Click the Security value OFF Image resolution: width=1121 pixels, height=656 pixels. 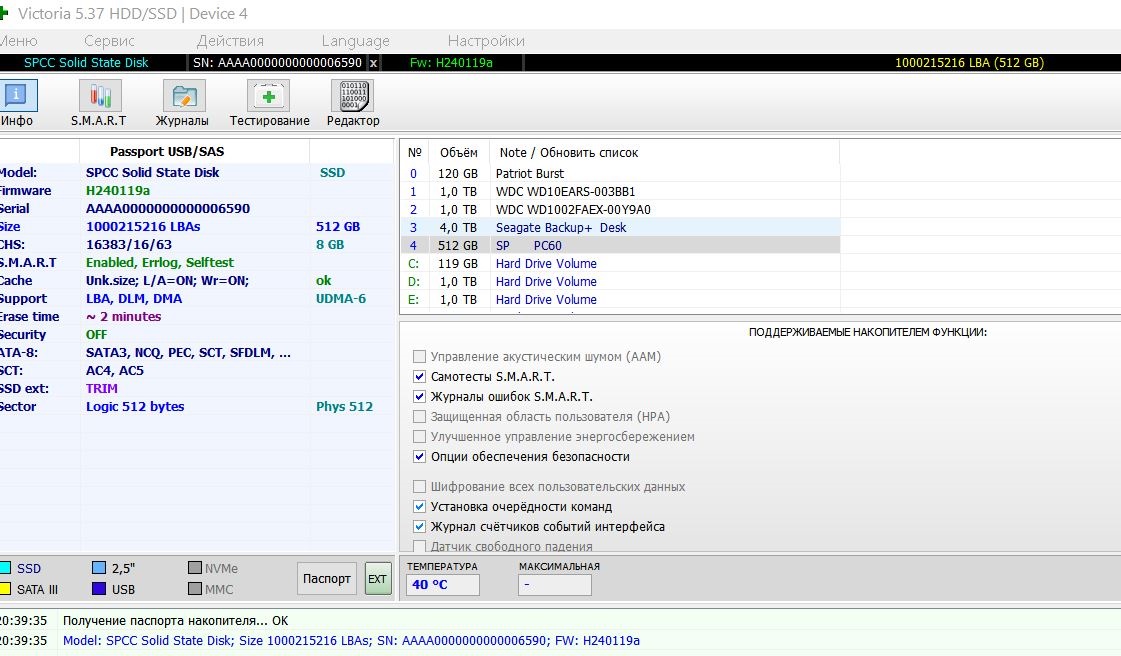(97, 334)
